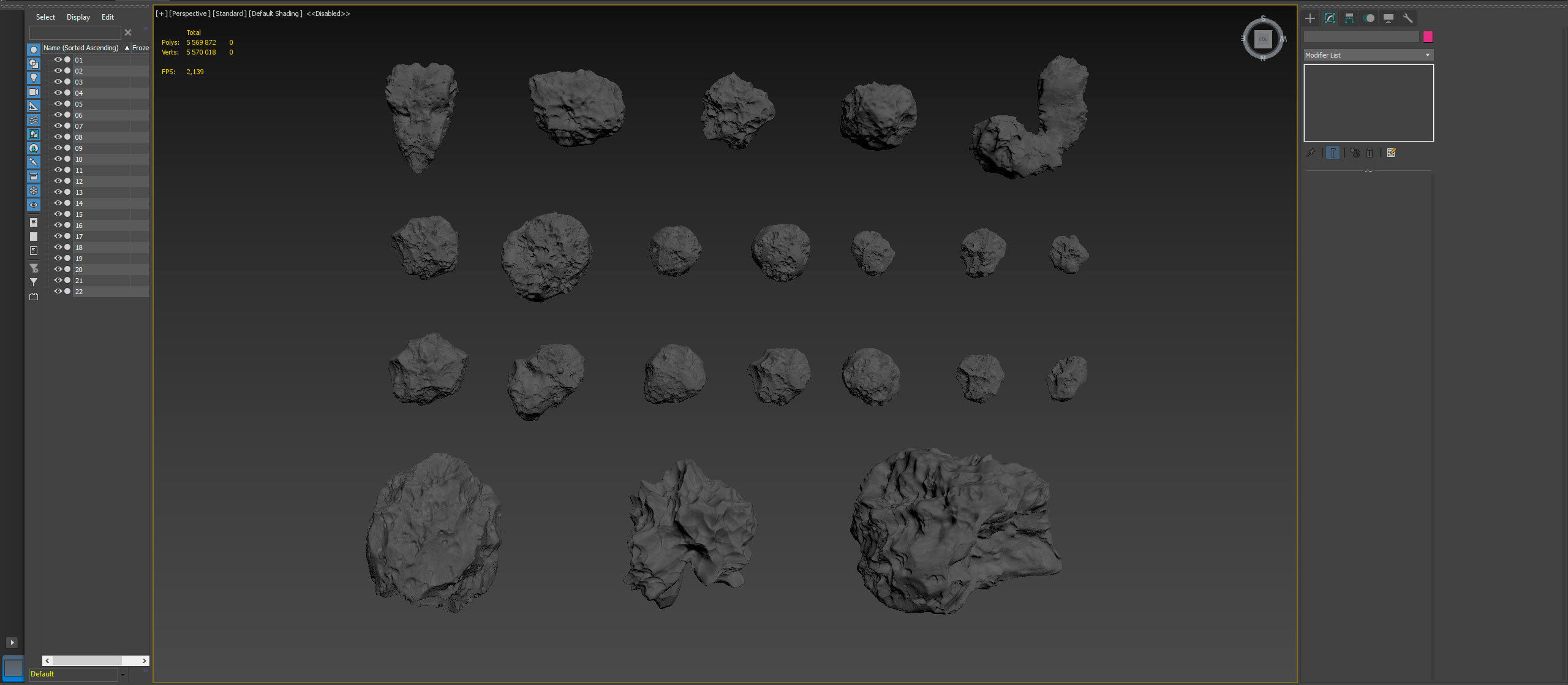Click Display All icon in Scene Explorer
The height and width of the screenshot is (685, 1568).
tap(34, 222)
